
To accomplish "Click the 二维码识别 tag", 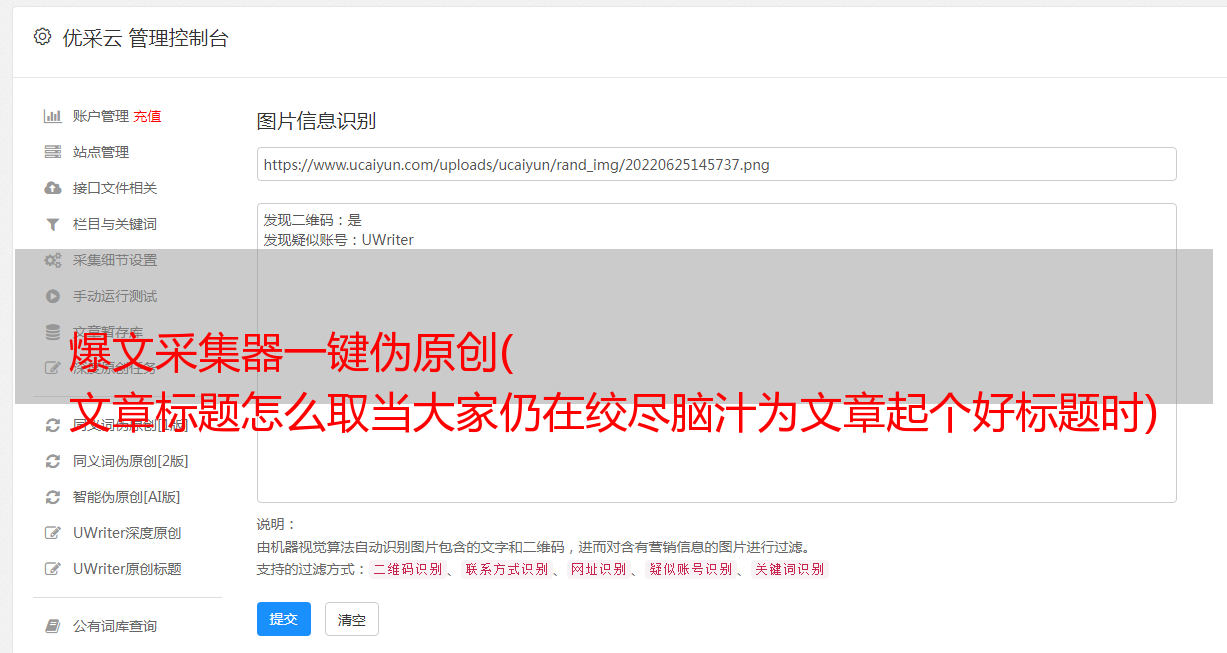I will pos(407,569).
